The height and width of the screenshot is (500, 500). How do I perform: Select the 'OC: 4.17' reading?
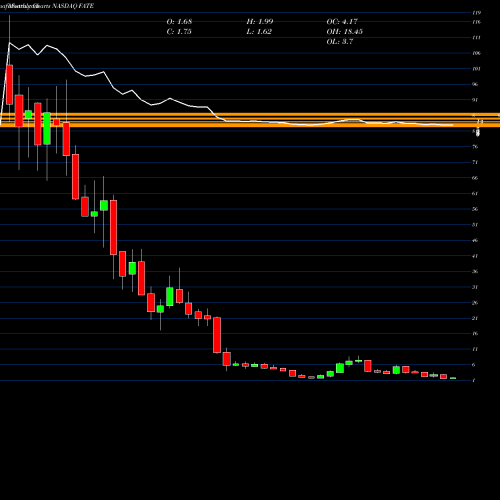[342, 22]
